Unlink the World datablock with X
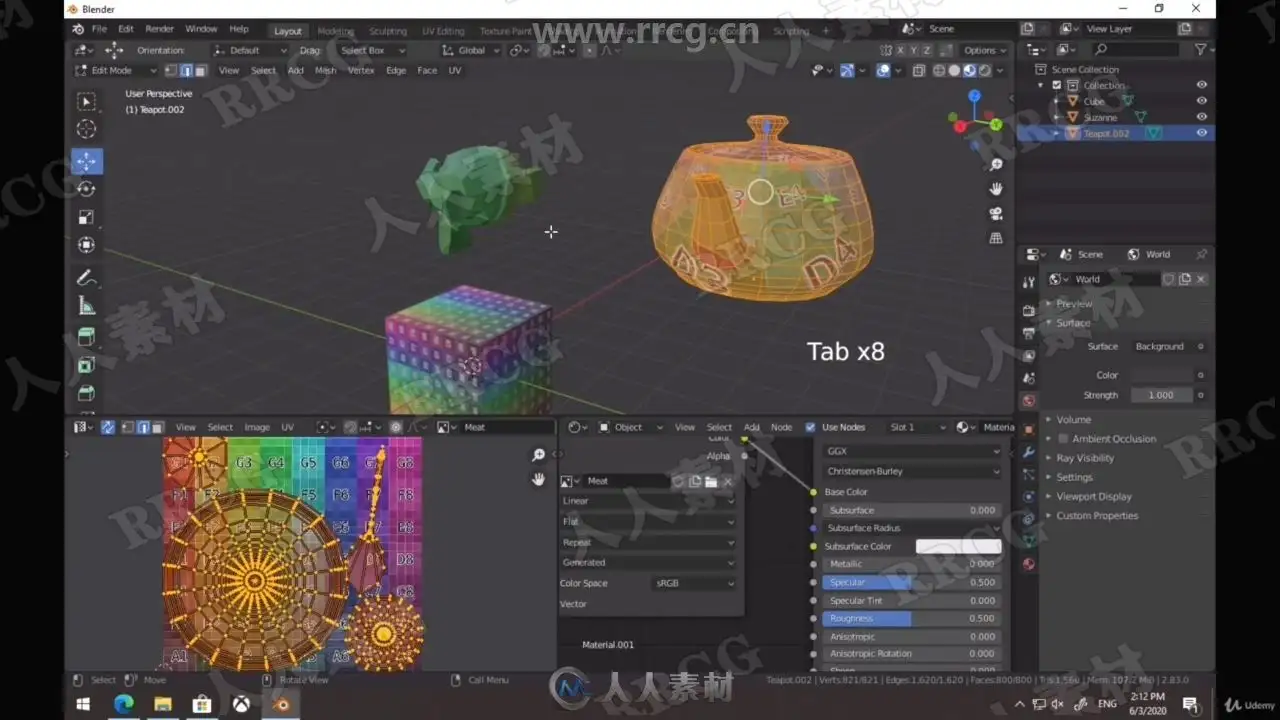1280x720 pixels. tap(1201, 279)
